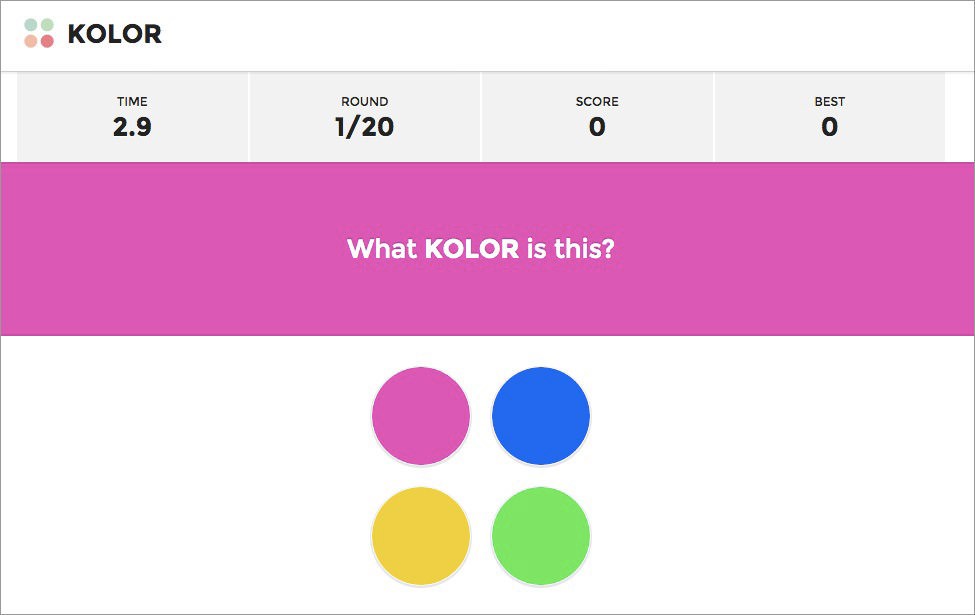
Task: Click the best value 0
Action: (829, 127)
